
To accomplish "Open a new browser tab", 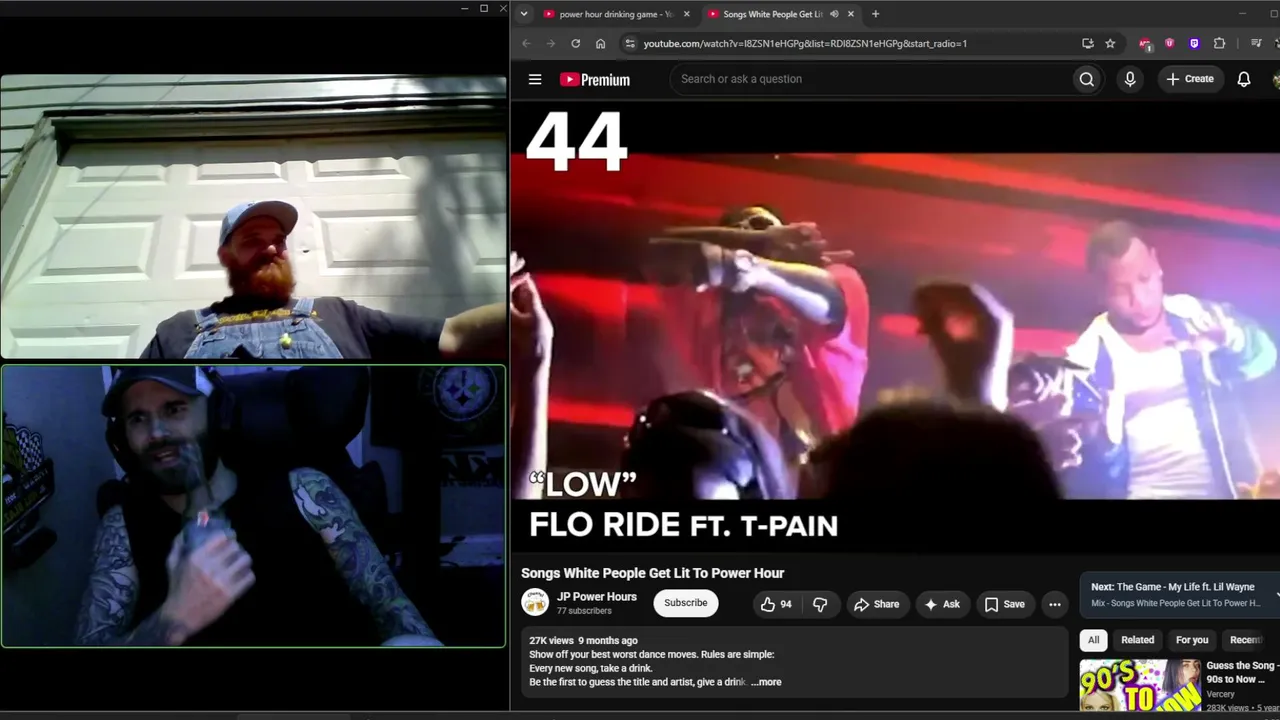I will coord(875,14).
